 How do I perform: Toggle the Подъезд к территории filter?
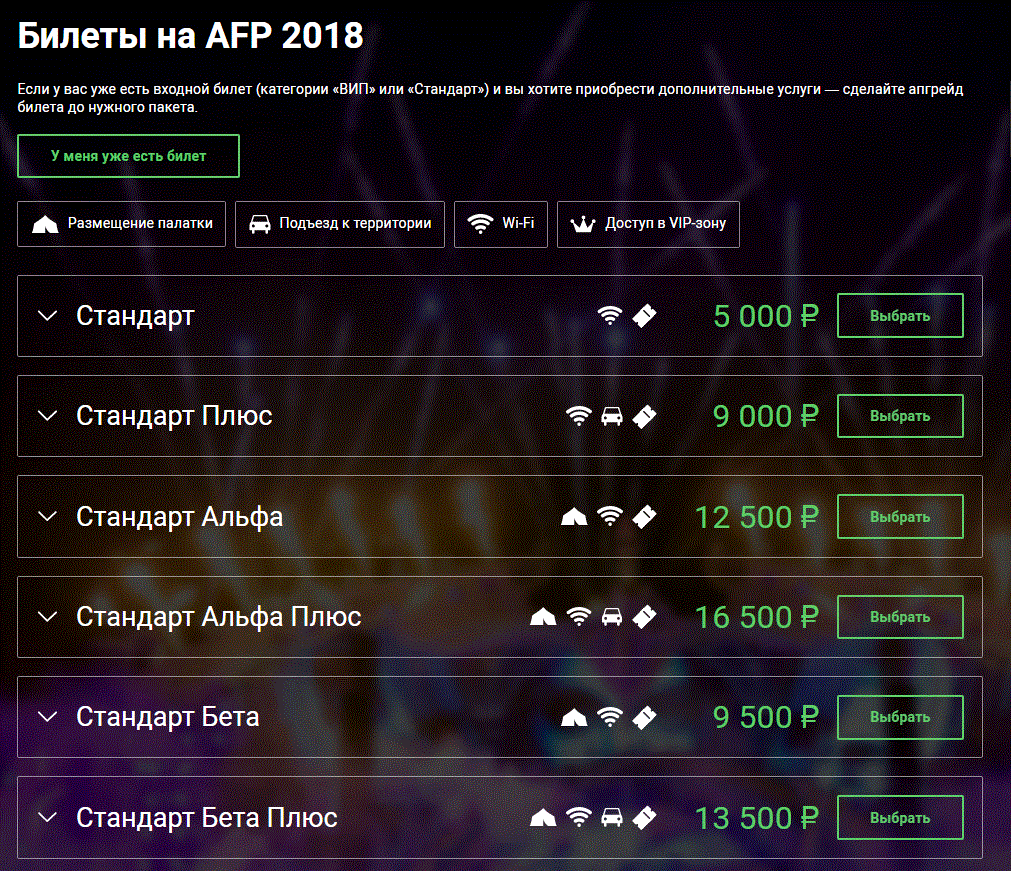coord(340,224)
